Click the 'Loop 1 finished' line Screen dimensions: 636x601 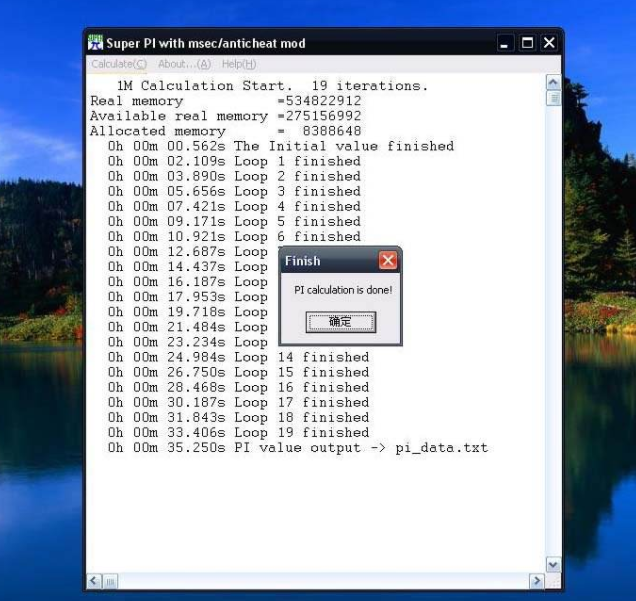[x=234, y=161]
